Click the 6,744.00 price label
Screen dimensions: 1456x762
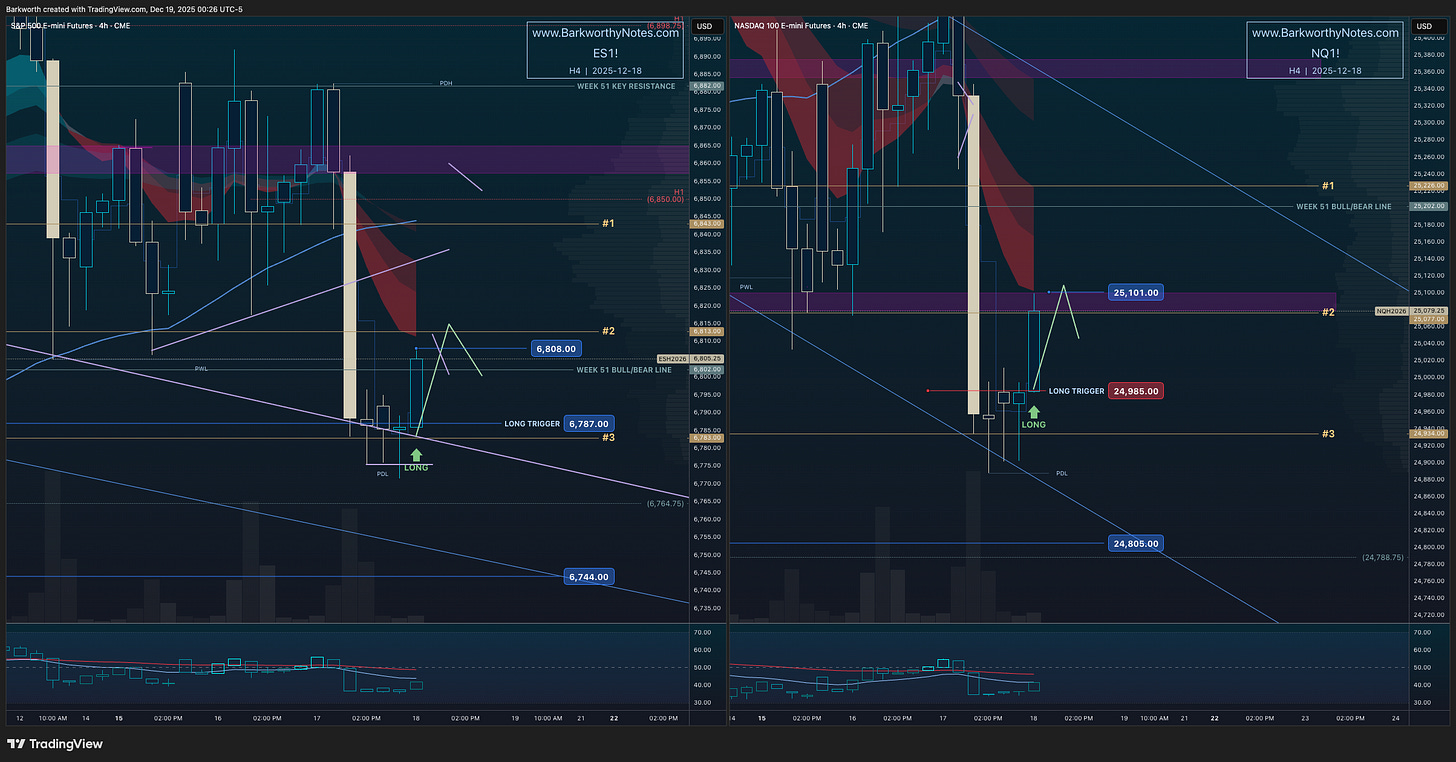[589, 577]
